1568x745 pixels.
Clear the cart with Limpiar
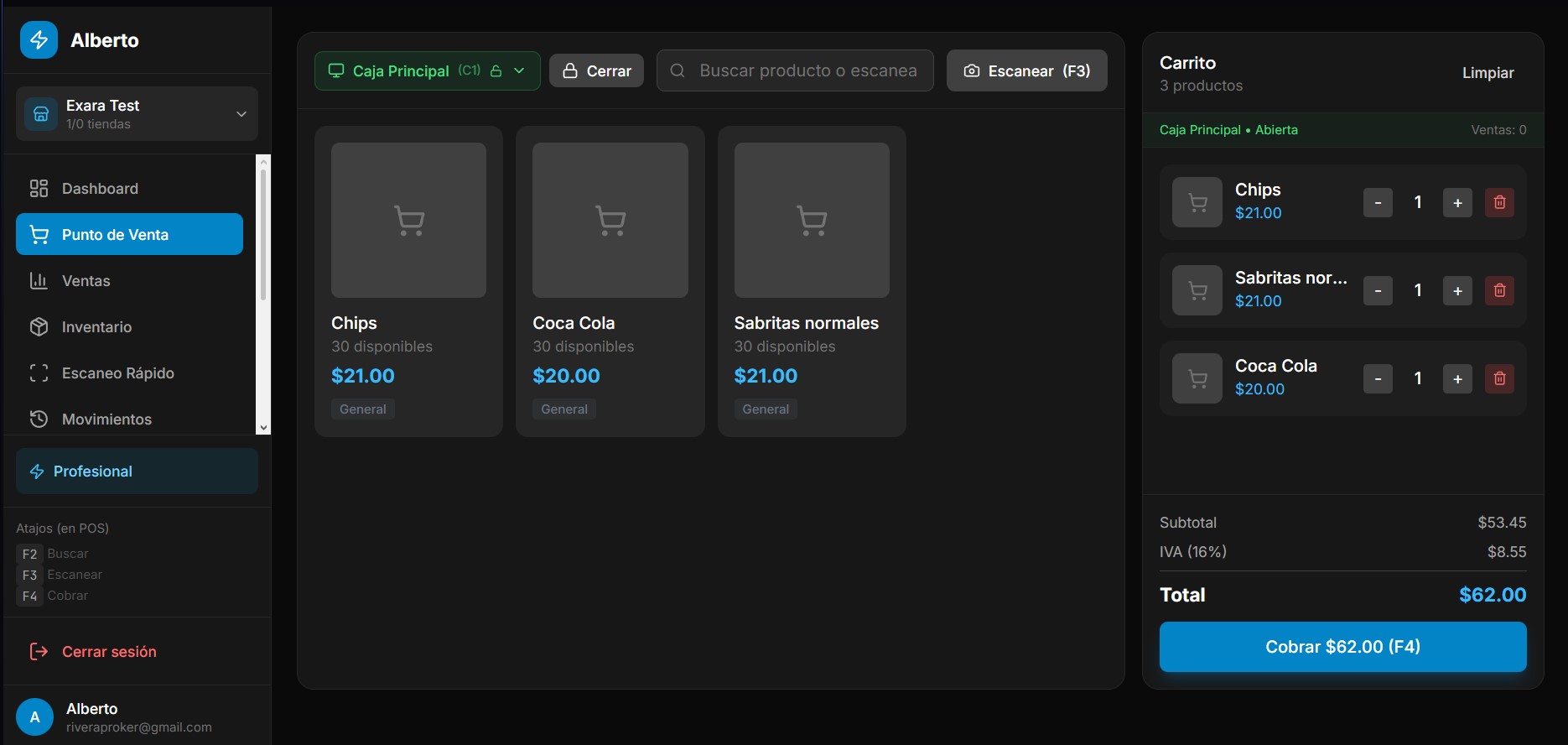[x=1488, y=73]
